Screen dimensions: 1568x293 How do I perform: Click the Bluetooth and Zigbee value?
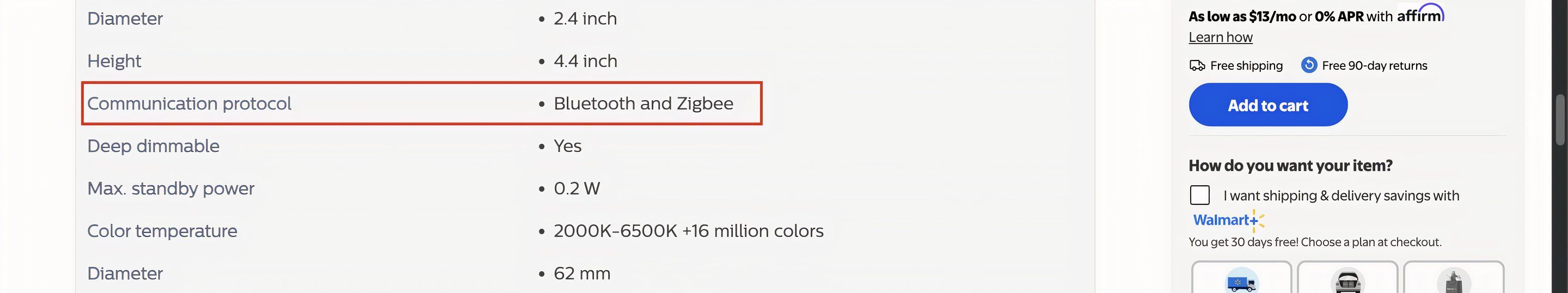click(x=644, y=103)
